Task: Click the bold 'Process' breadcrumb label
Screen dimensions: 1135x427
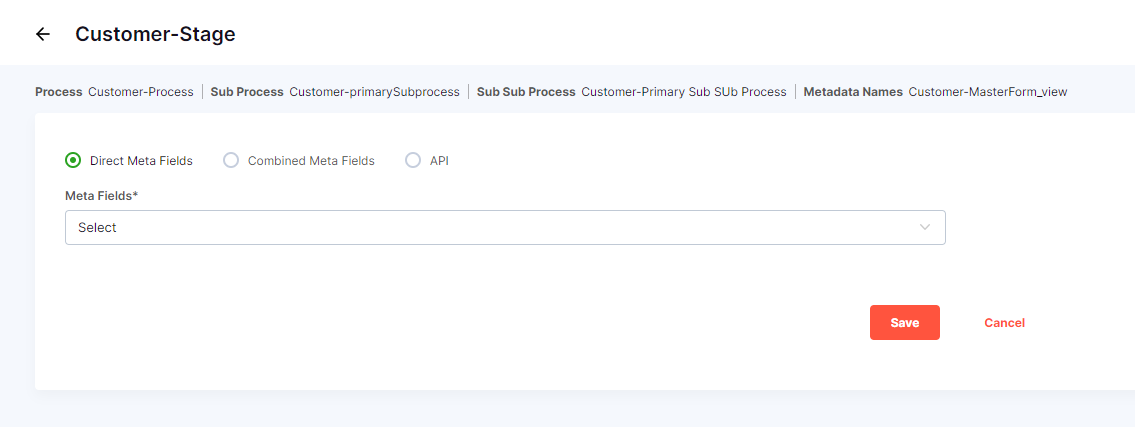Action: click(x=58, y=92)
